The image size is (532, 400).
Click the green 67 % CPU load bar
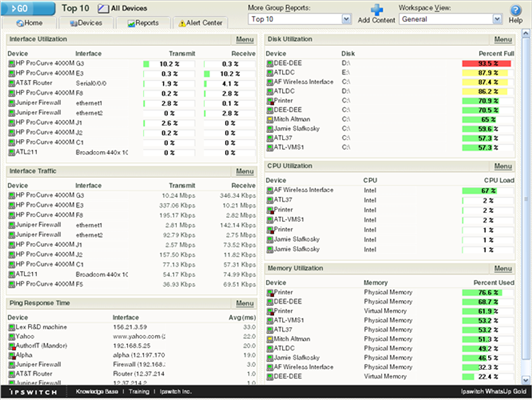[479, 191]
